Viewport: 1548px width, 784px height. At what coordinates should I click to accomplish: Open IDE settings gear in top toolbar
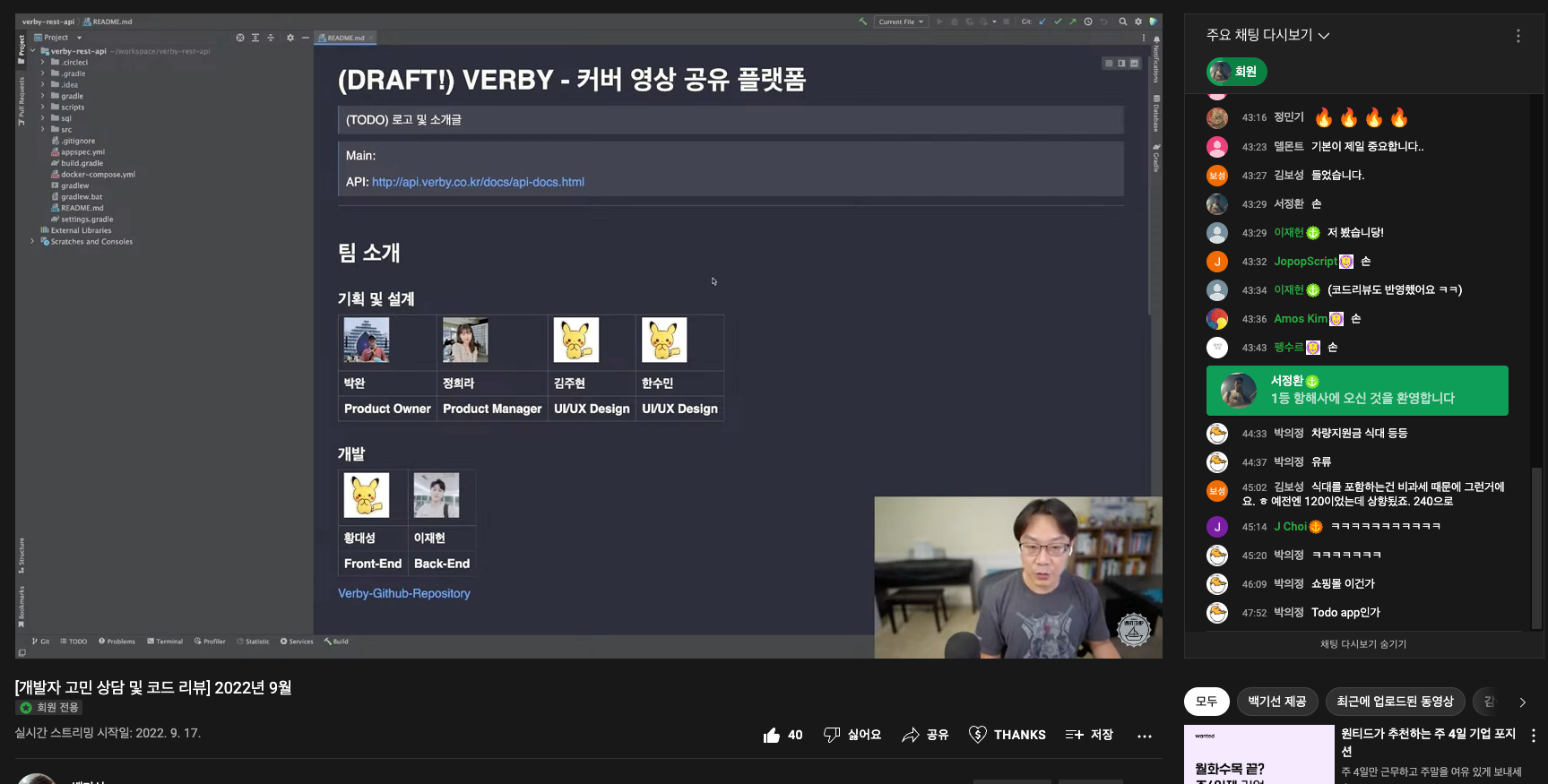click(x=1138, y=22)
